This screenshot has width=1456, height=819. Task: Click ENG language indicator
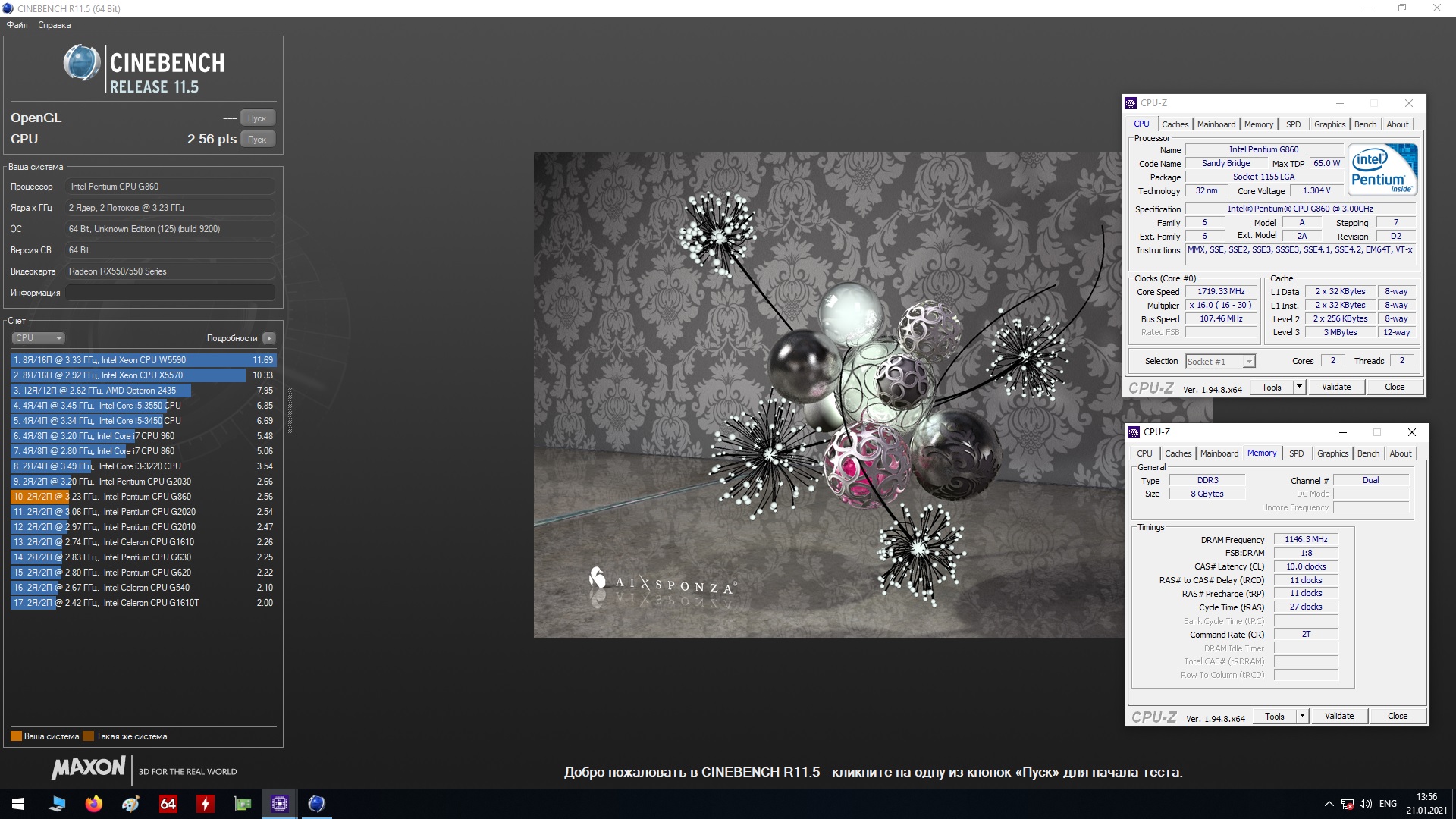point(1388,804)
